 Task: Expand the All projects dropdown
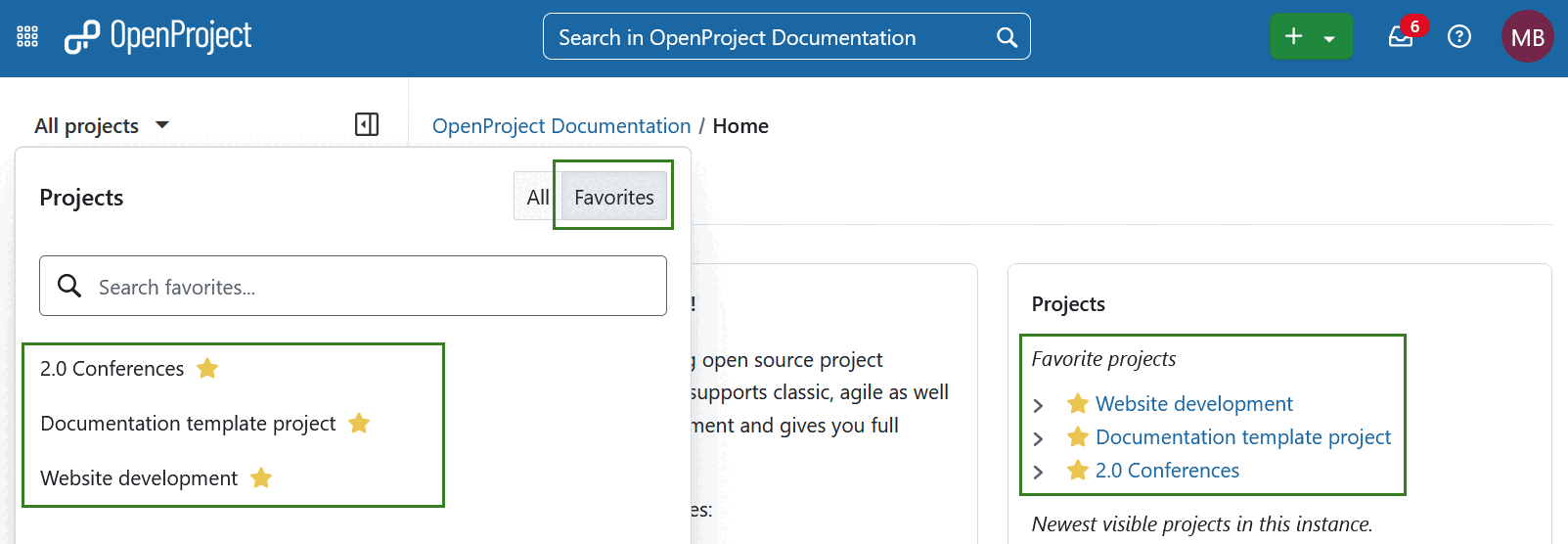(x=102, y=126)
